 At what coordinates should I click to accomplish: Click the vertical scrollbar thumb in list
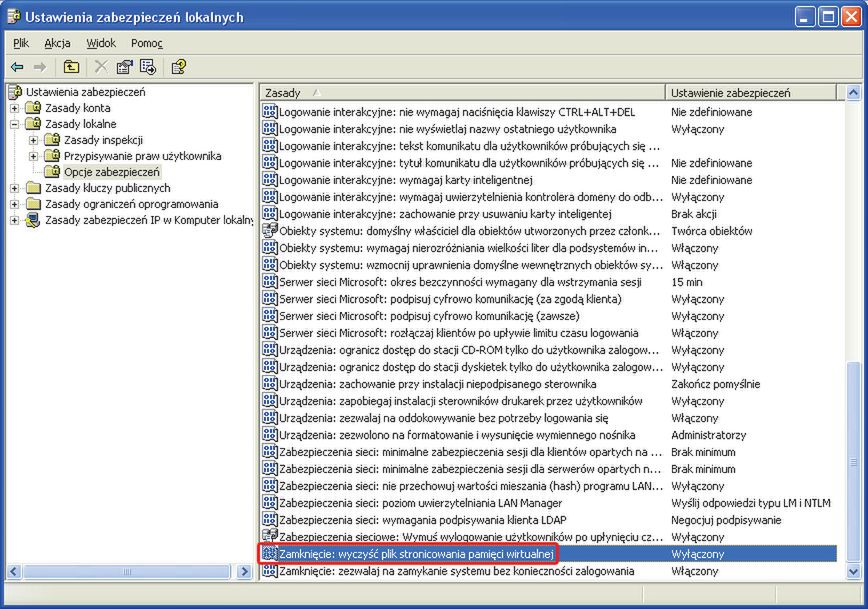[x=853, y=462]
